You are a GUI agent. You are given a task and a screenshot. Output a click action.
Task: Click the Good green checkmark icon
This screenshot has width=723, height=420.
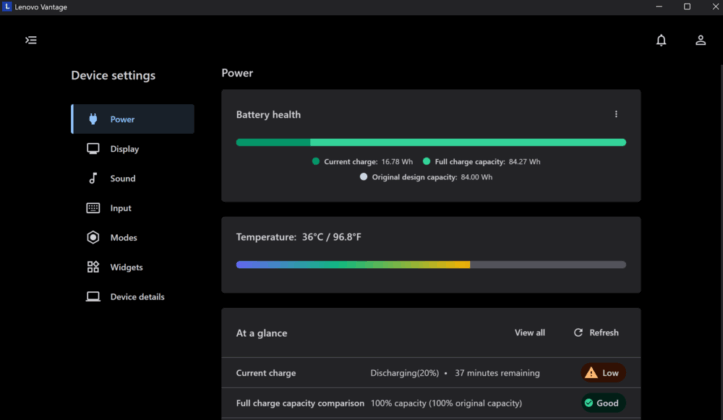click(x=589, y=403)
